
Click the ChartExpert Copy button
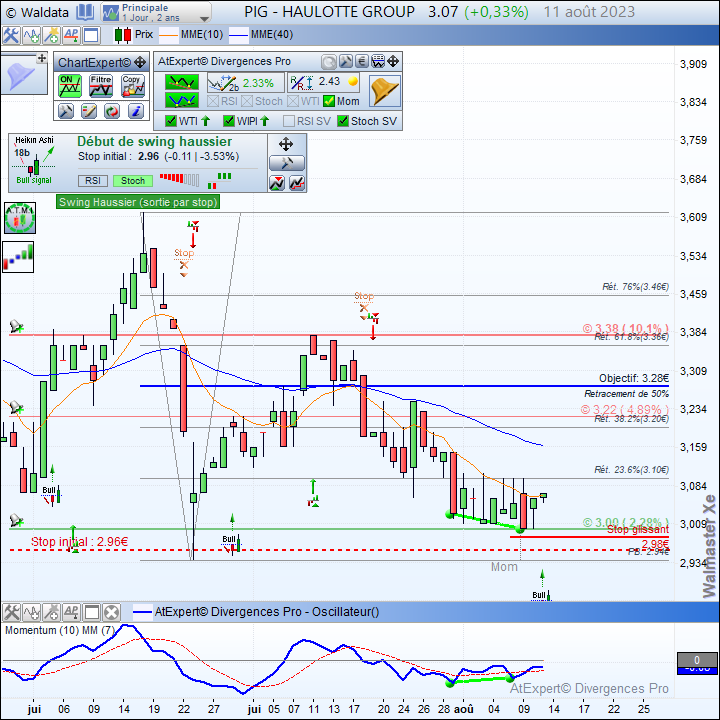click(133, 86)
